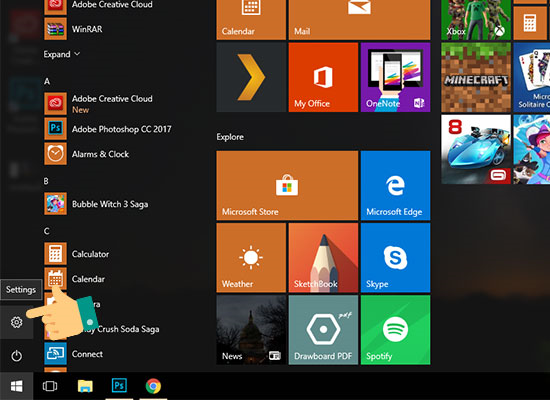
Task: Open the Microsoft Edge tile
Action: point(395,185)
